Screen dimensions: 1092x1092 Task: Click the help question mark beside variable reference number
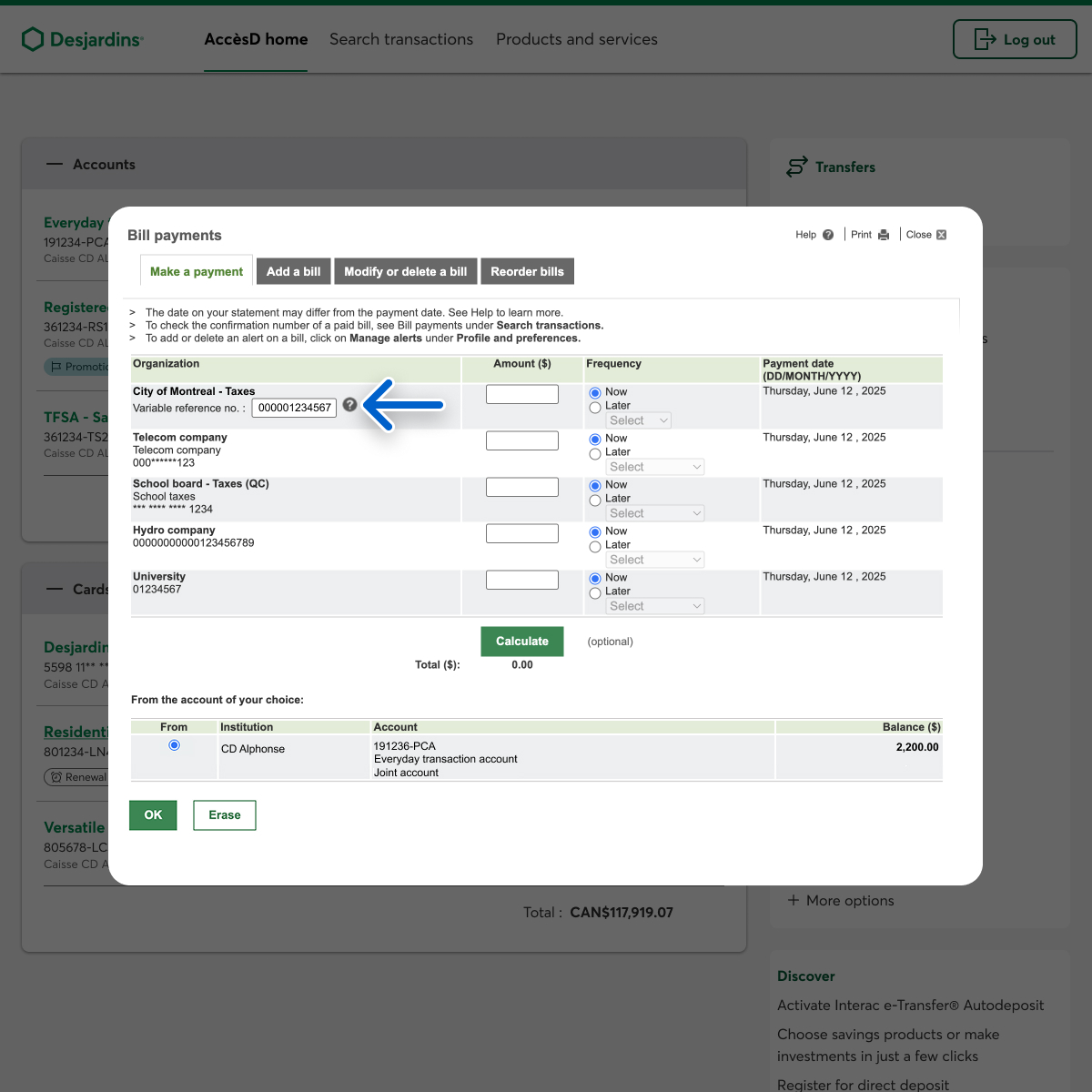point(349,405)
